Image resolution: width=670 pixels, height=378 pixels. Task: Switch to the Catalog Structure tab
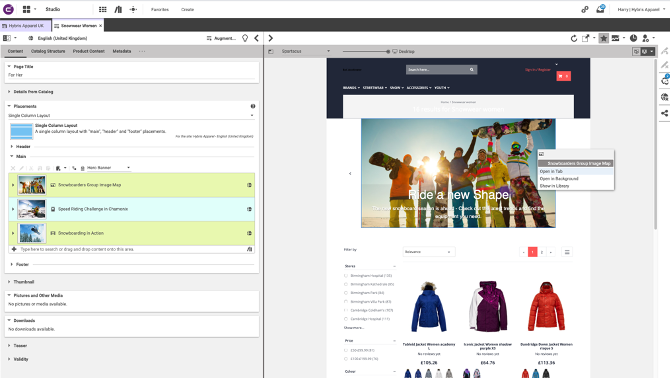pyautogui.click(x=48, y=51)
